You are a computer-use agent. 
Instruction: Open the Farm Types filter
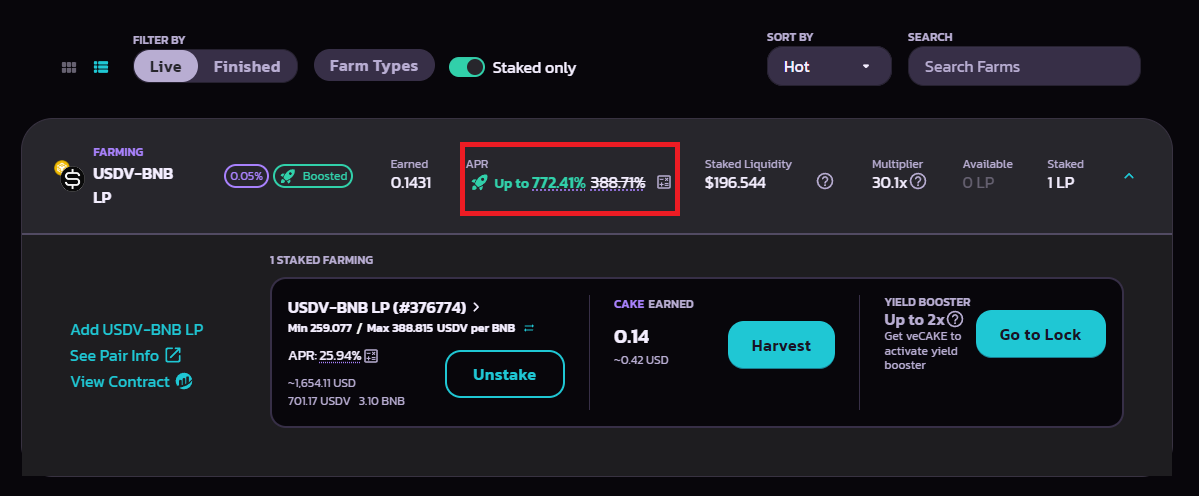[x=374, y=66]
